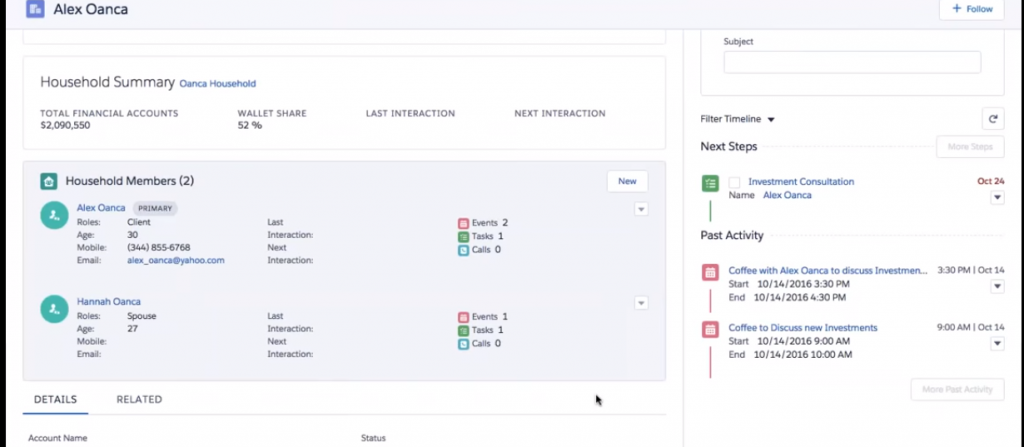Refresh the activity timeline
The height and width of the screenshot is (447, 1024).
pyautogui.click(x=993, y=119)
